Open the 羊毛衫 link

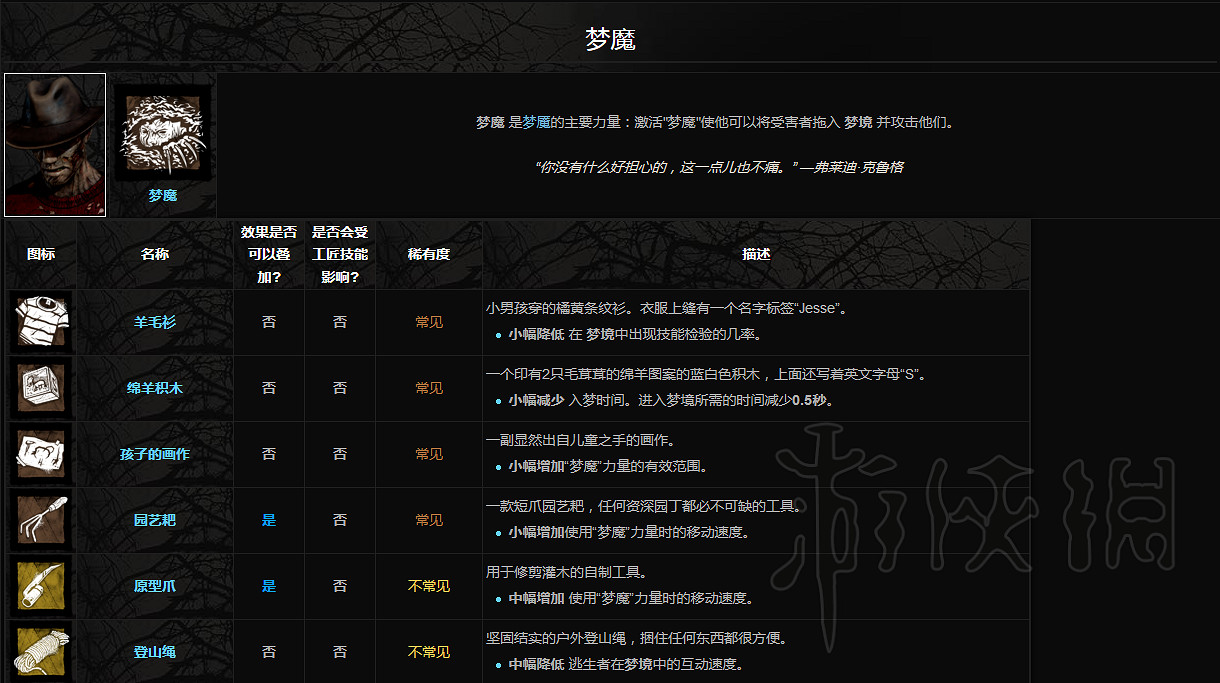pos(154,322)
